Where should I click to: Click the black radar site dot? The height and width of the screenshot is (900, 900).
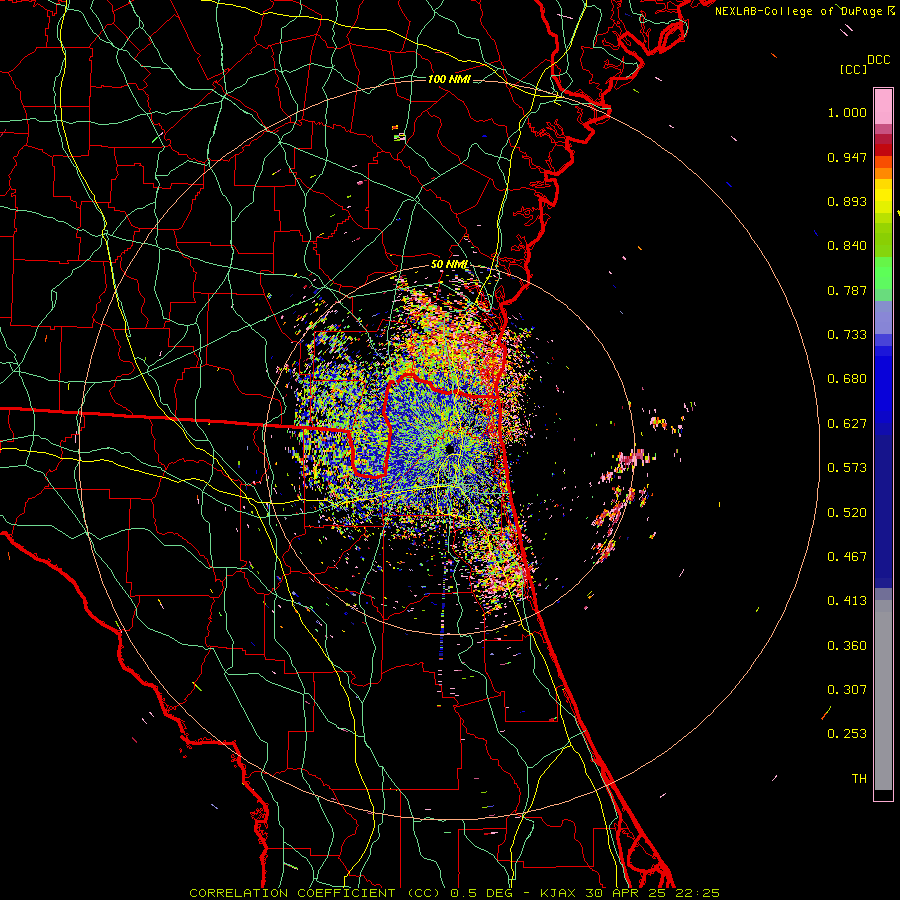click(450, 448)
